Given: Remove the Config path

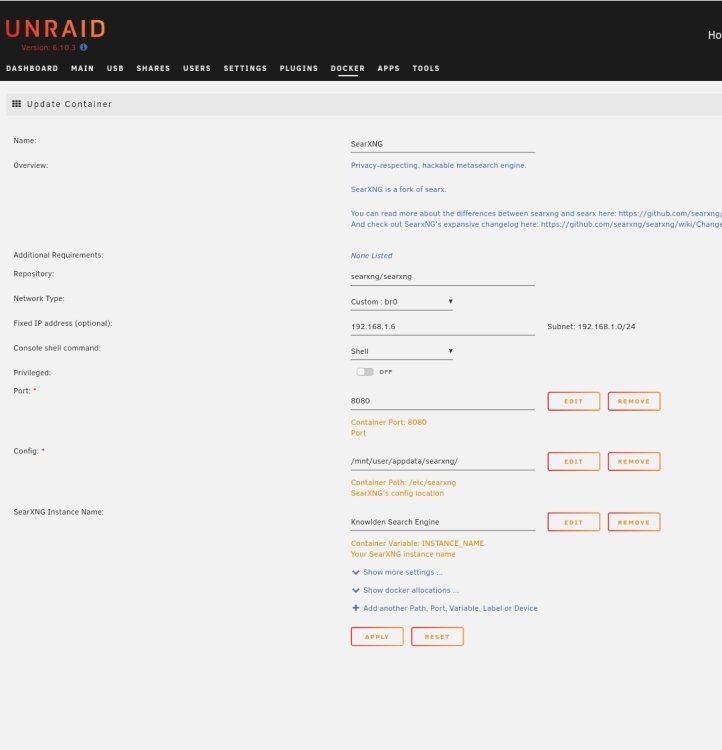Looking at the screenshot, I should tap(634, 462).
